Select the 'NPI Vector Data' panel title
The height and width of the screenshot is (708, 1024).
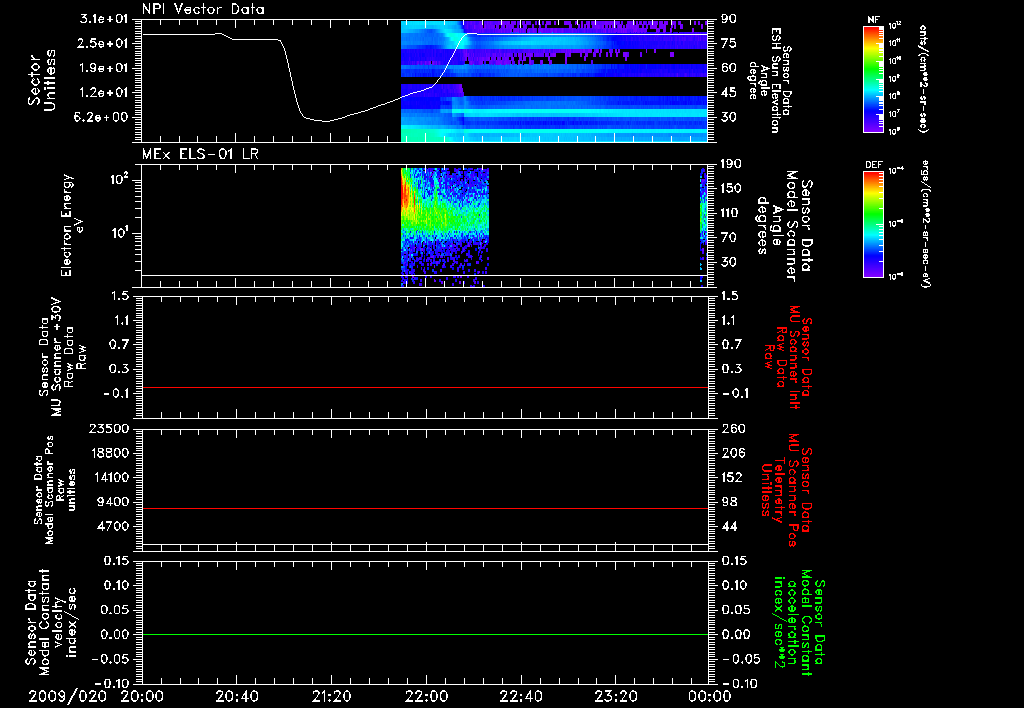(x=203, y=9)
